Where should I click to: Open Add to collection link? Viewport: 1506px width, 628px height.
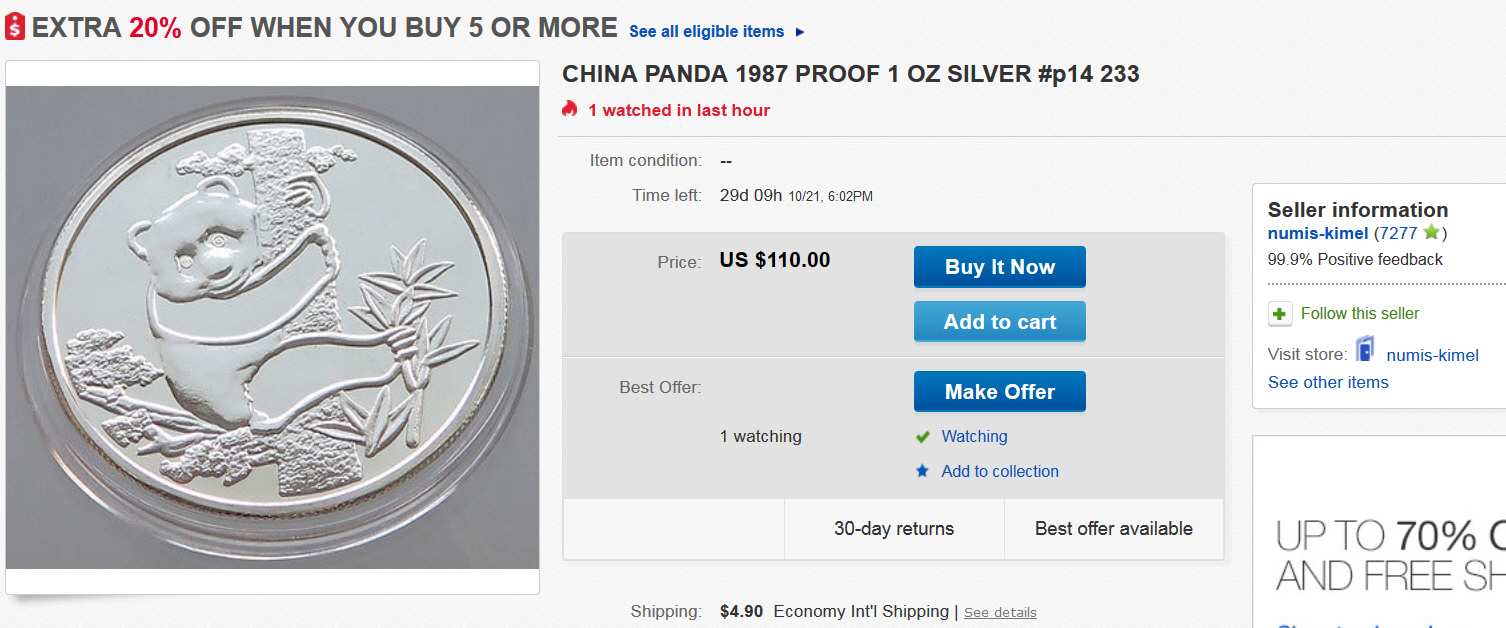coord(1000,471)
